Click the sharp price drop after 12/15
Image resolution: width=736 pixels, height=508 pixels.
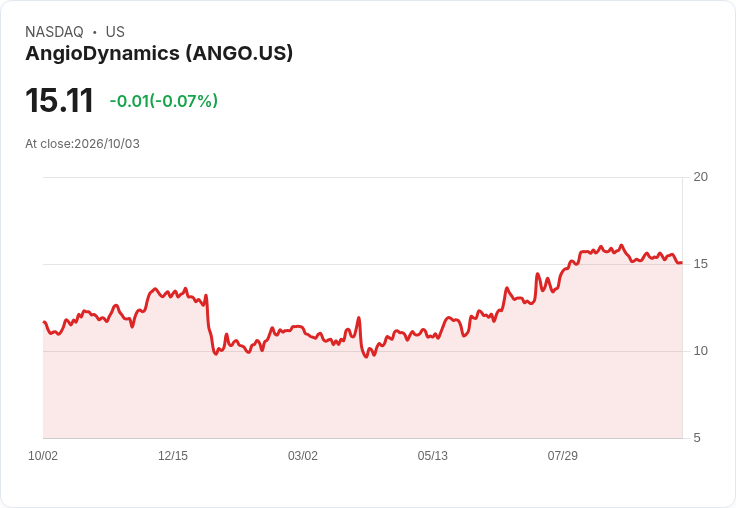pyautogui.click(x=208, y=324)
